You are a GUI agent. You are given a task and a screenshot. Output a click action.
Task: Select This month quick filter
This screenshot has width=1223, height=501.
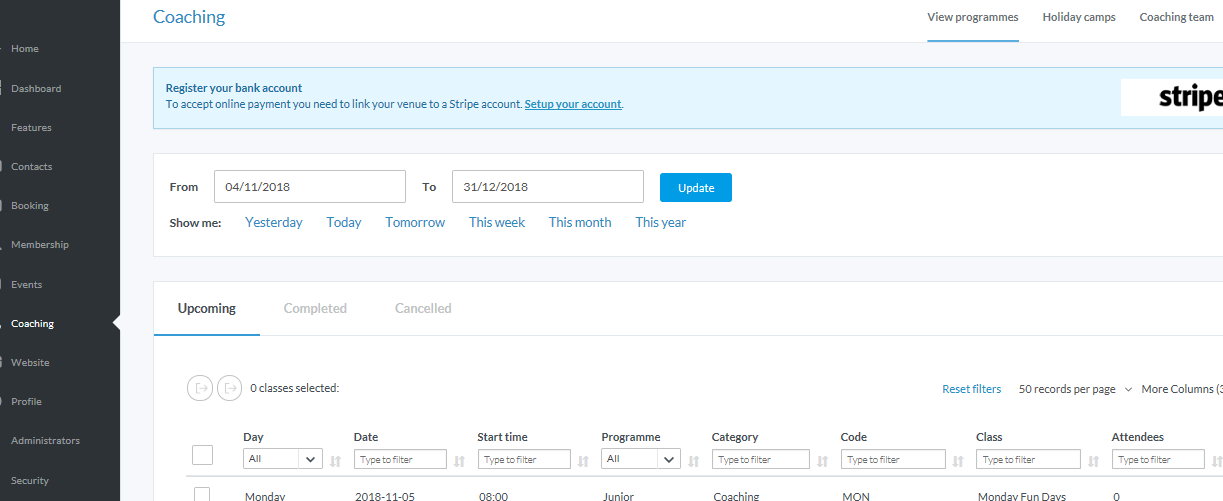pyautogui.click(x=580, y=223)
